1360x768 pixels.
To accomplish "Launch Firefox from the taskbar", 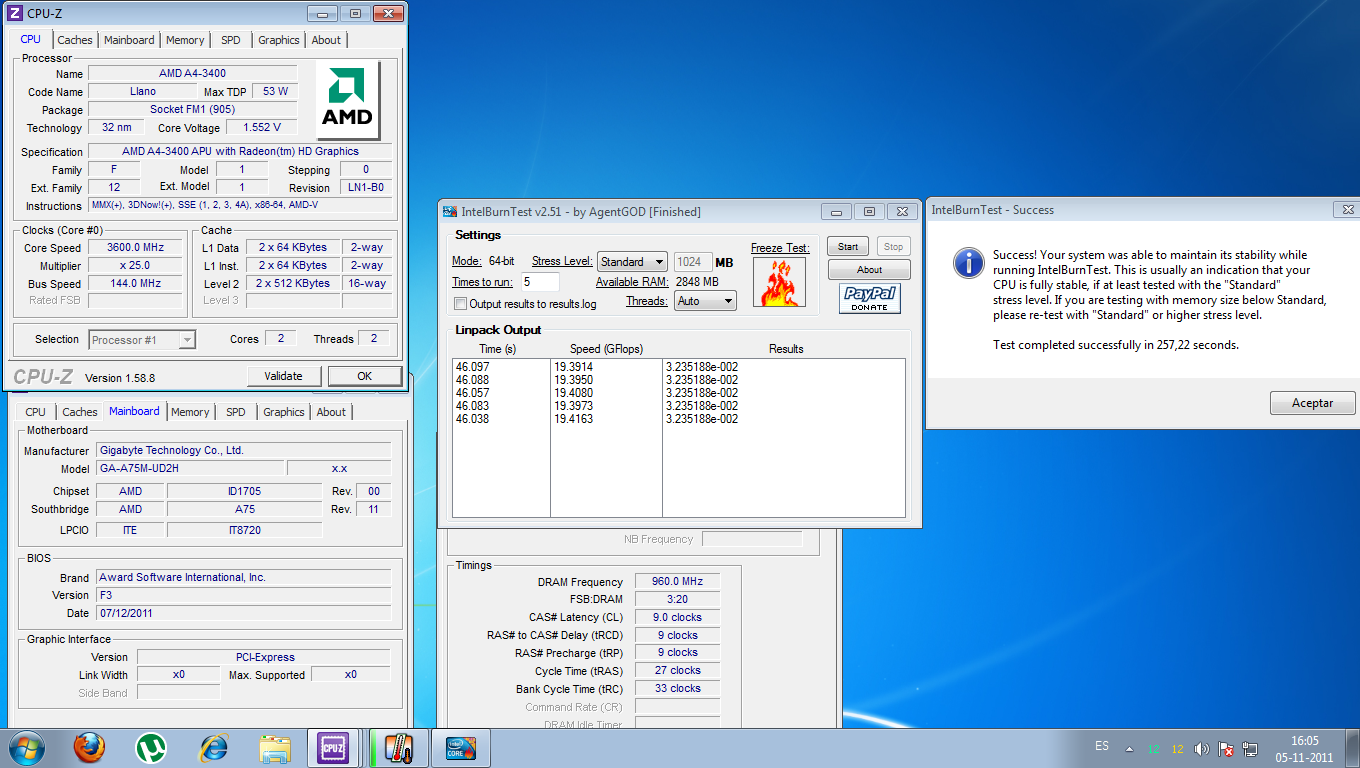I will coord(89,748).
